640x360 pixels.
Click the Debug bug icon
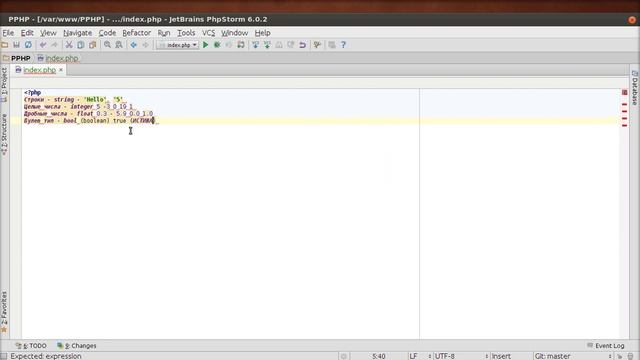(217, 45)
